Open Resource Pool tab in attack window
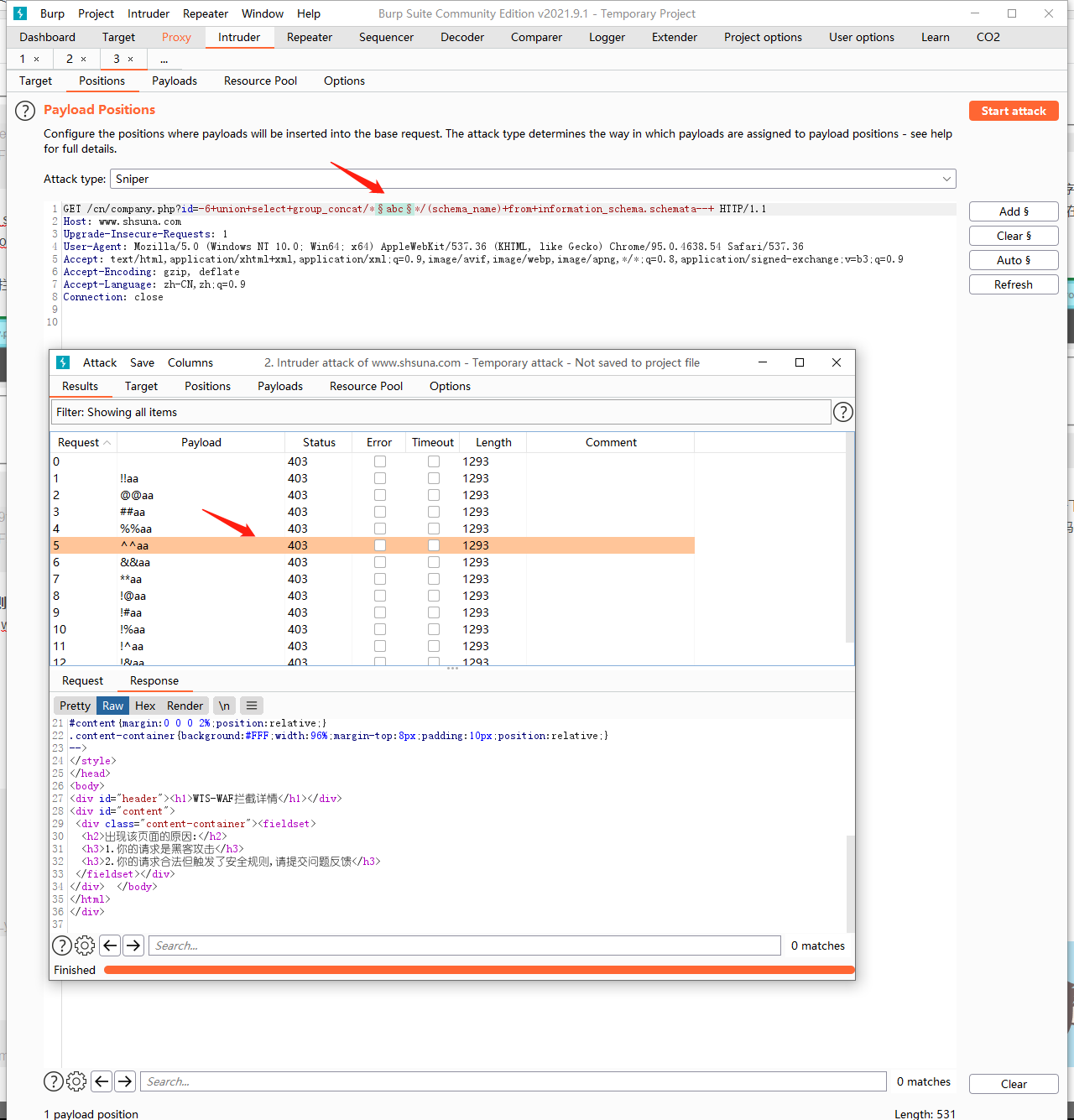Image resolution: width=1074 pixels, height=1120 pixels. [366, 386]
